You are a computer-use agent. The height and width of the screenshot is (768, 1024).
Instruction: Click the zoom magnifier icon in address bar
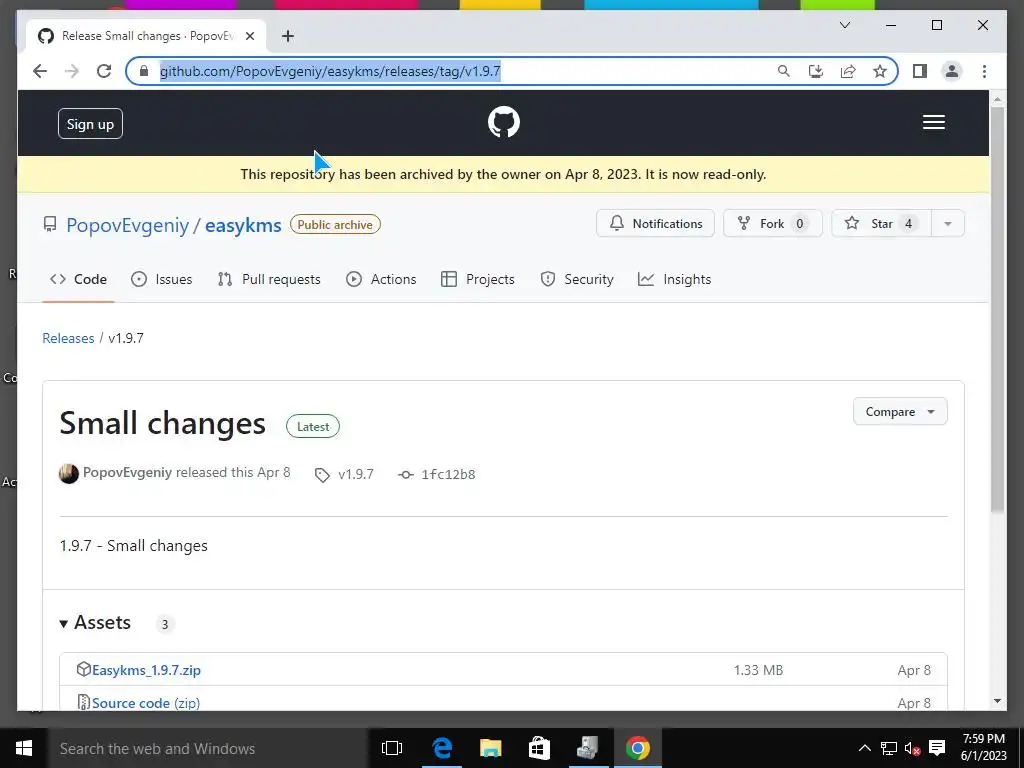(x=784, y=71)
